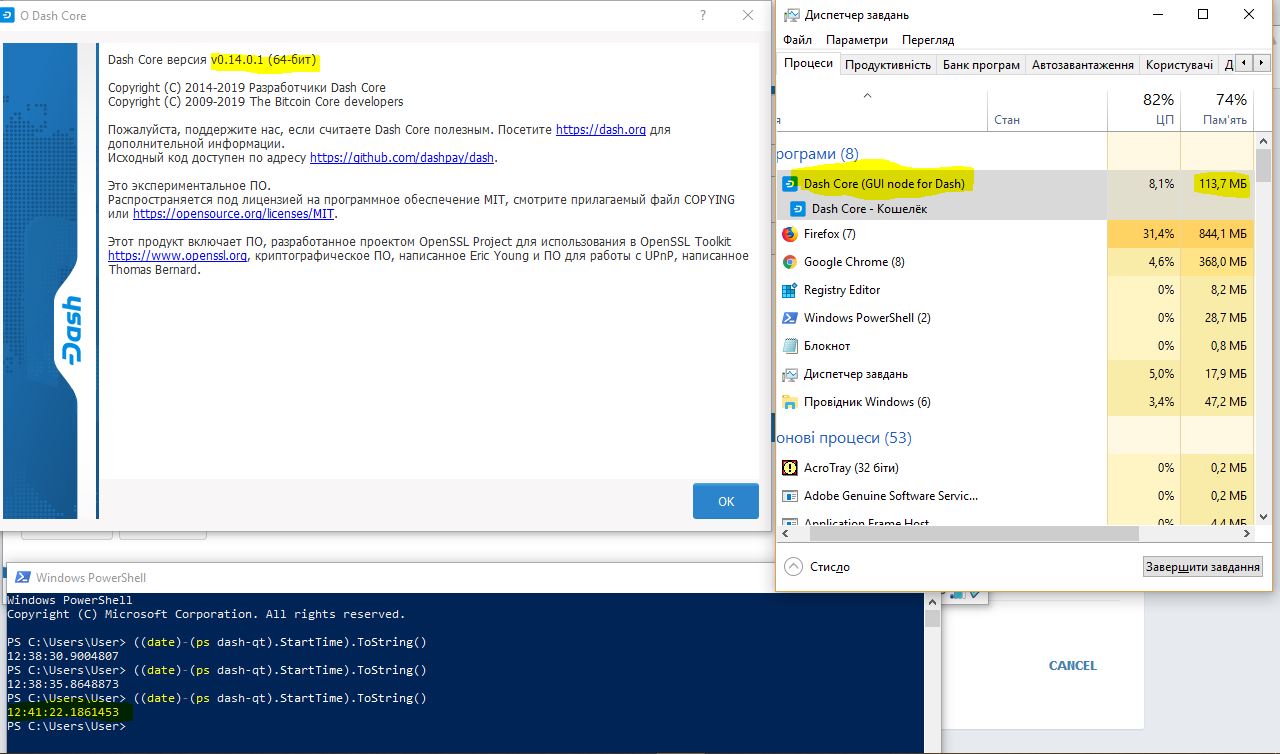Collapse the column sort chevron above process names
This screenshot has width=1280, height=754.
click(867, 96)
